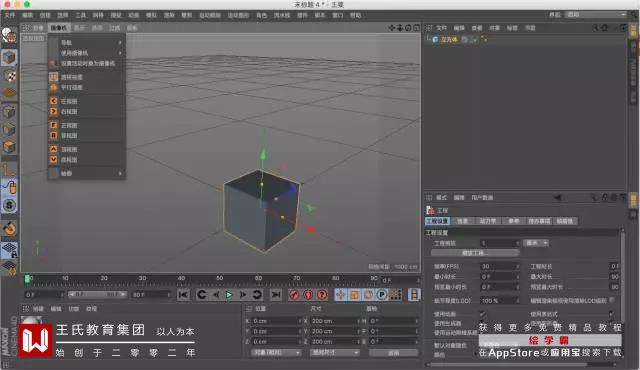The image size is (640, 370).
Task: Go to start of timeline
Action: point(183,295)
